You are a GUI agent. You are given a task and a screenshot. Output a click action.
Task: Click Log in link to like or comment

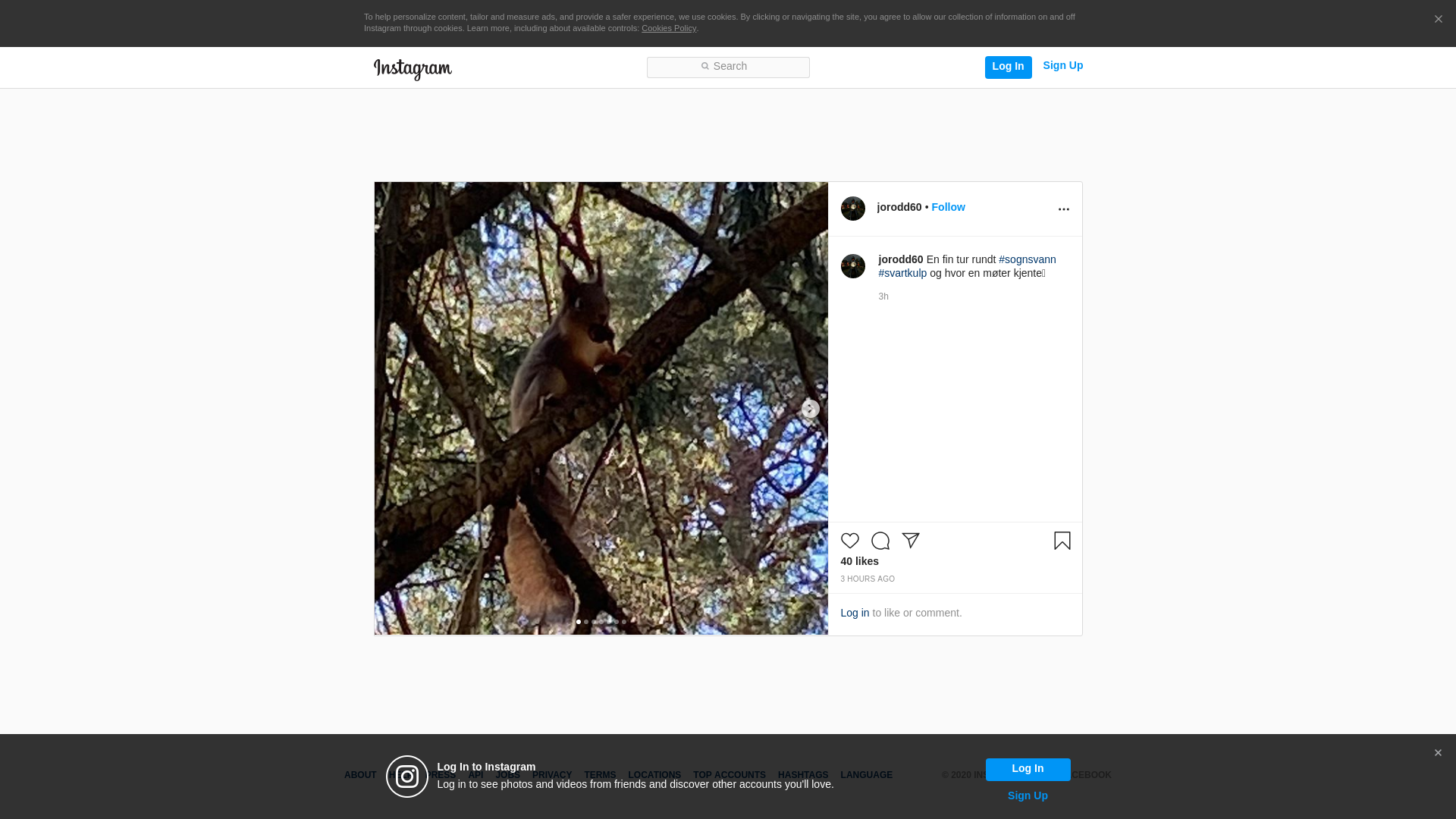coord(855,613)
